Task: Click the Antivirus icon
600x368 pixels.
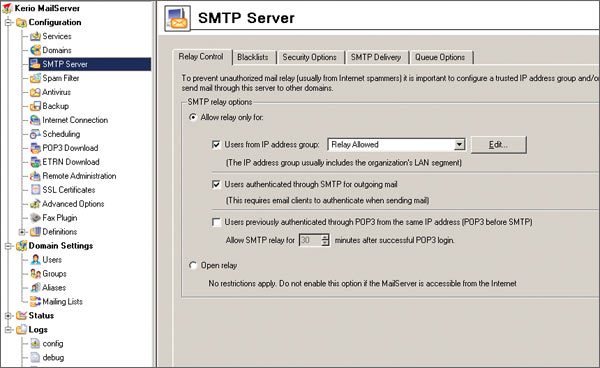Action: point(35,92)
